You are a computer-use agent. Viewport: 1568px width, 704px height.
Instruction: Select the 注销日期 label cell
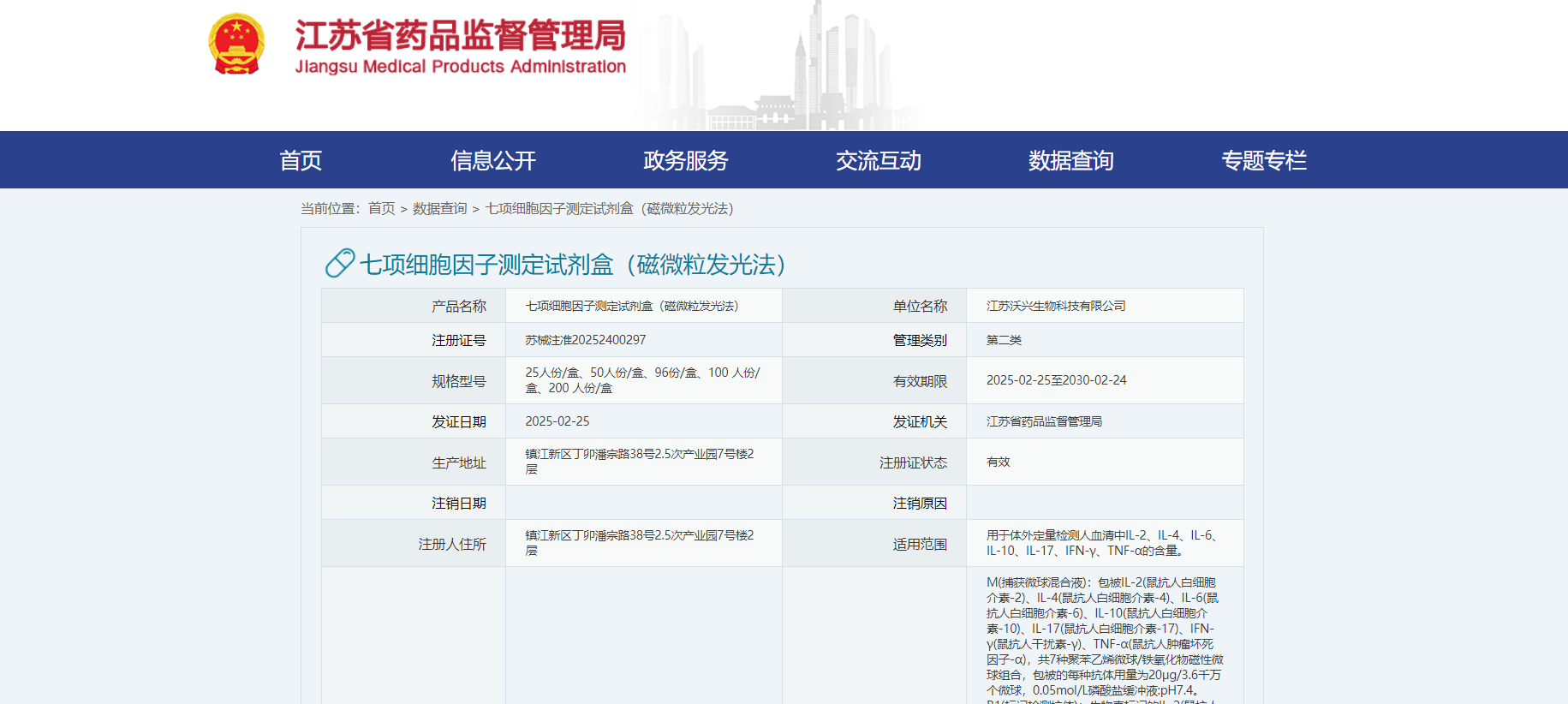point(414,503)
